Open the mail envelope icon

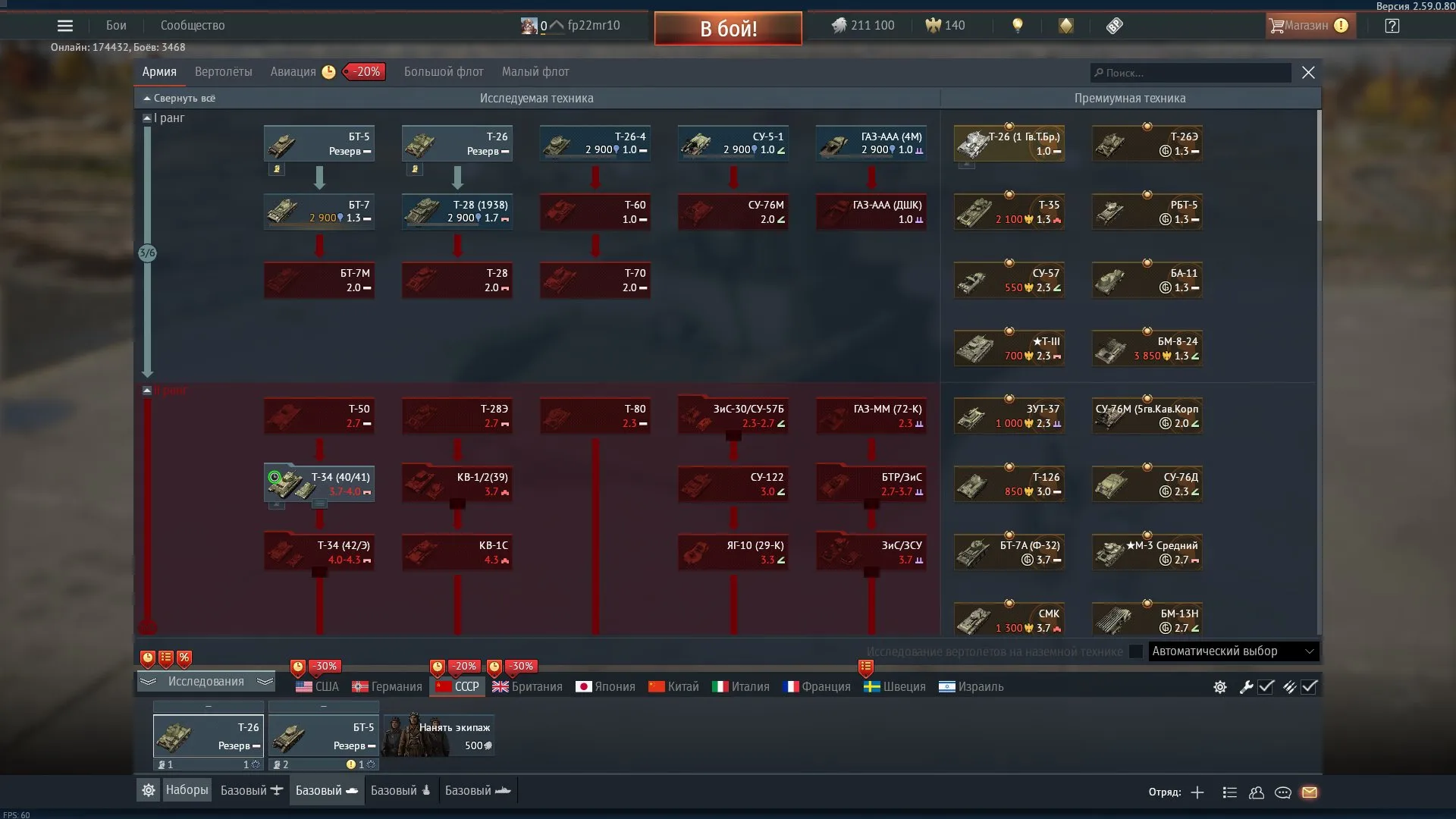coord(1310,792)
